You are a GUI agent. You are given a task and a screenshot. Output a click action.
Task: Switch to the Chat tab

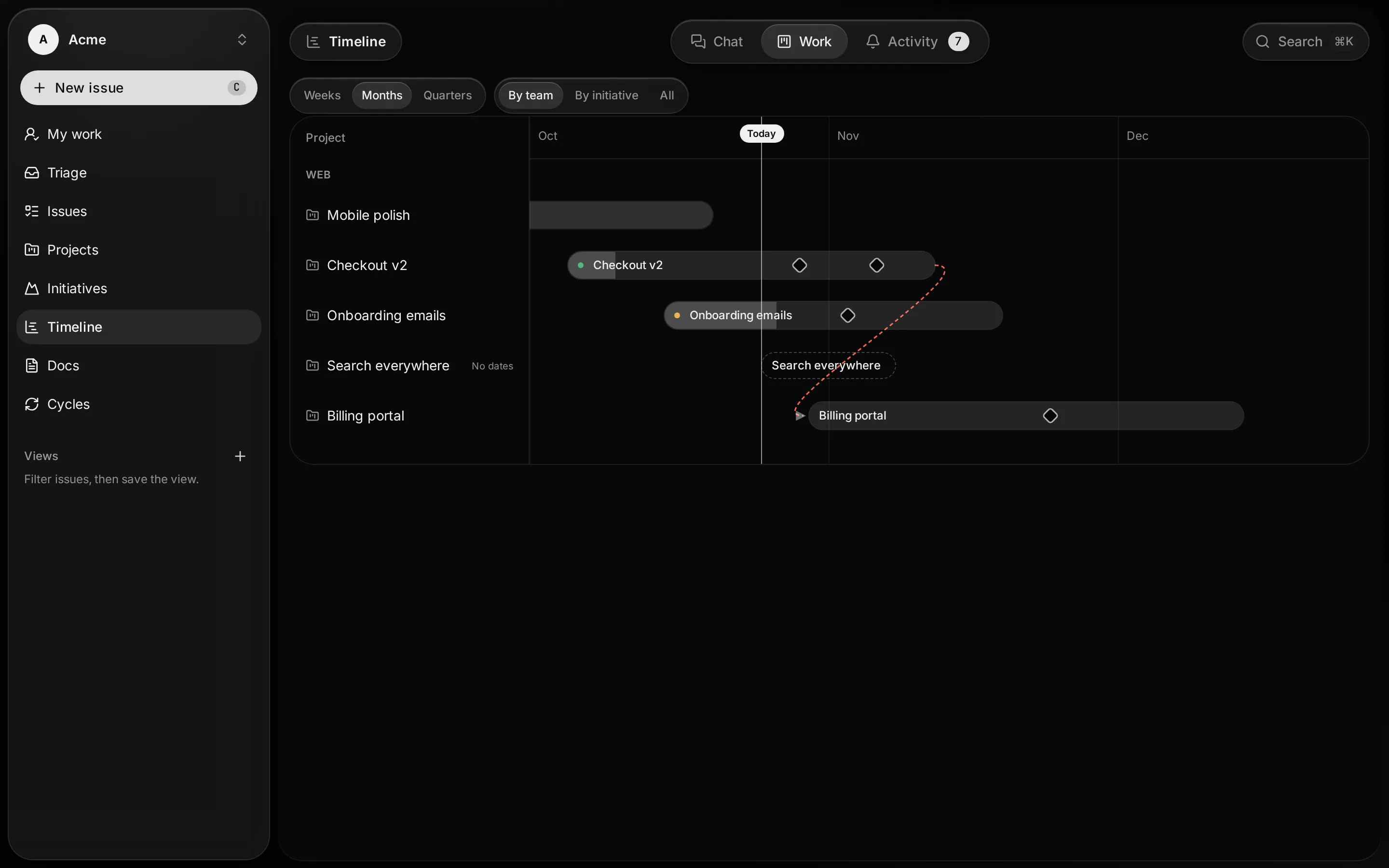coord(717,41)
